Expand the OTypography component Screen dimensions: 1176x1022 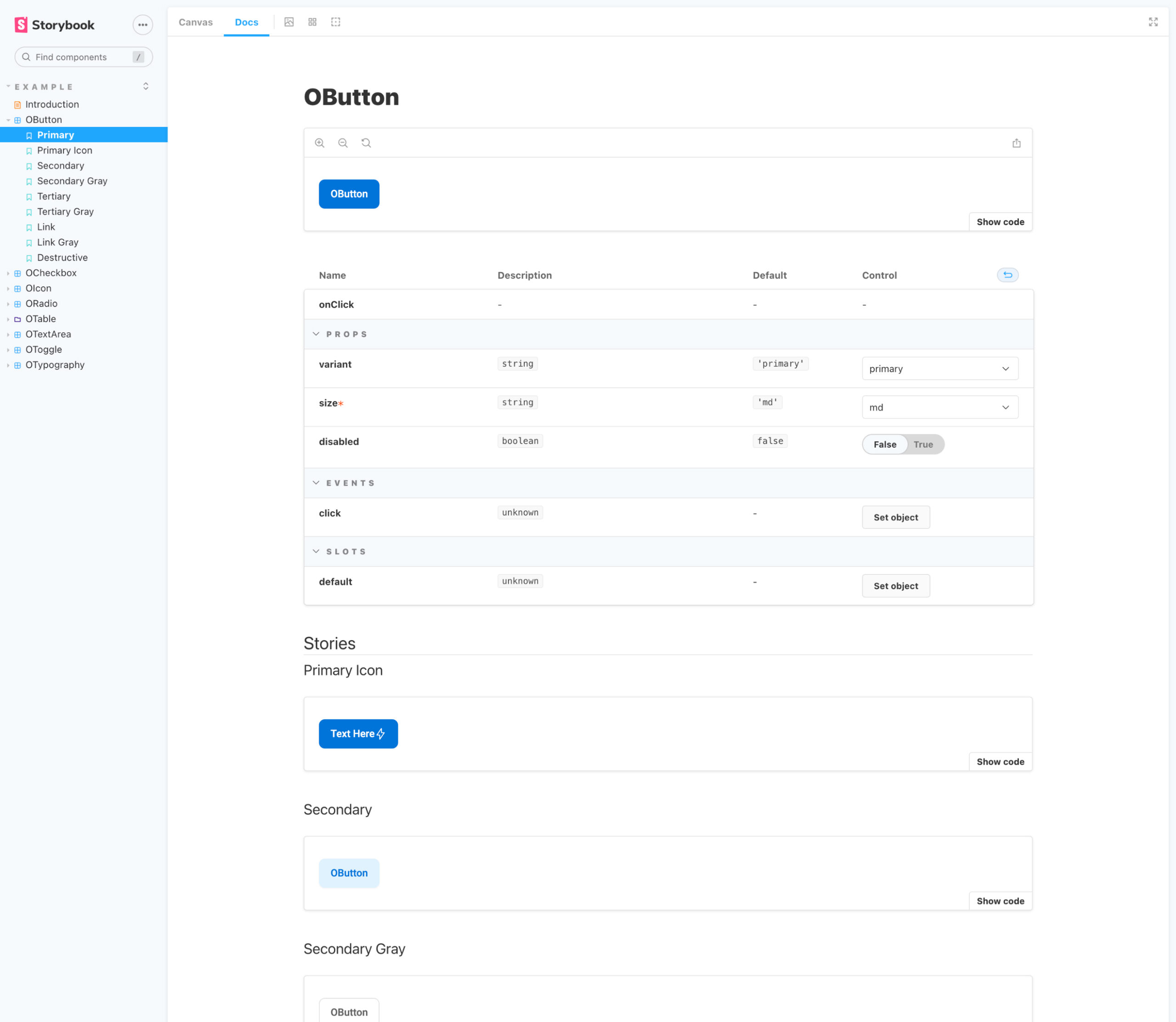[x=55, y=365]
